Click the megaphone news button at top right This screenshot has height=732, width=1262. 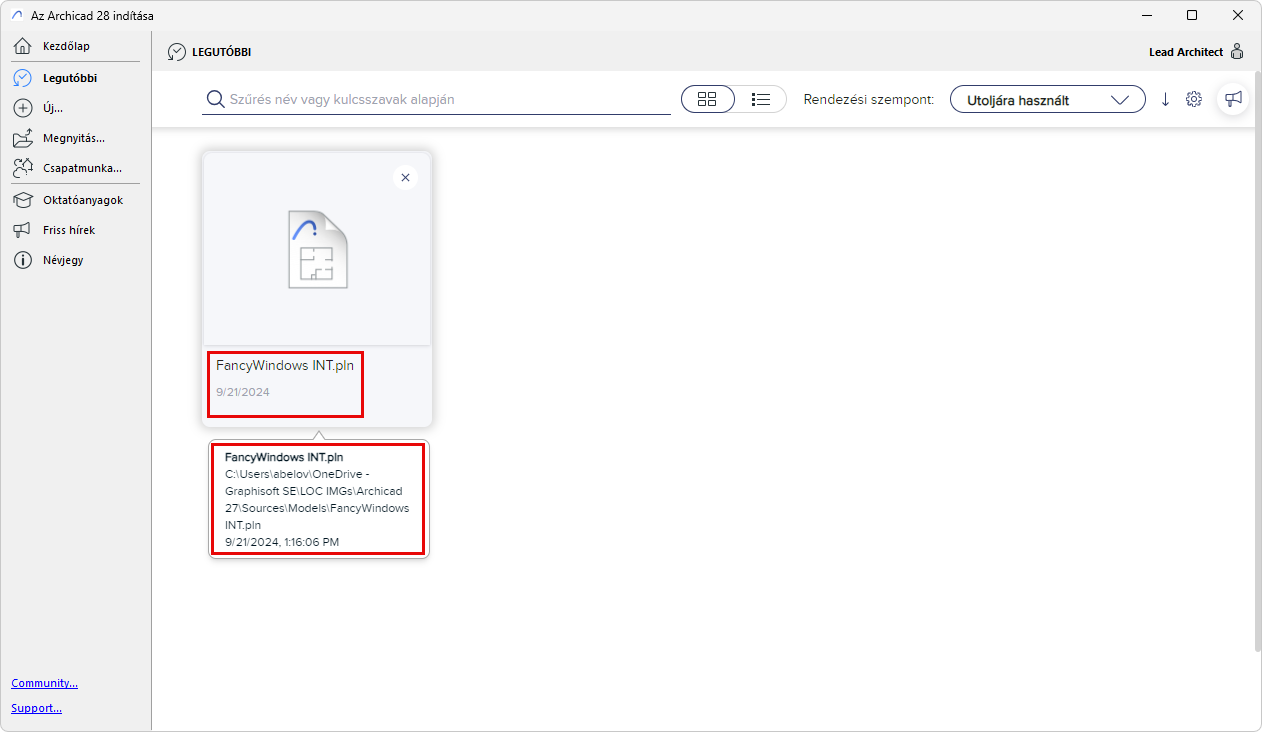(x=1233, y=99)
